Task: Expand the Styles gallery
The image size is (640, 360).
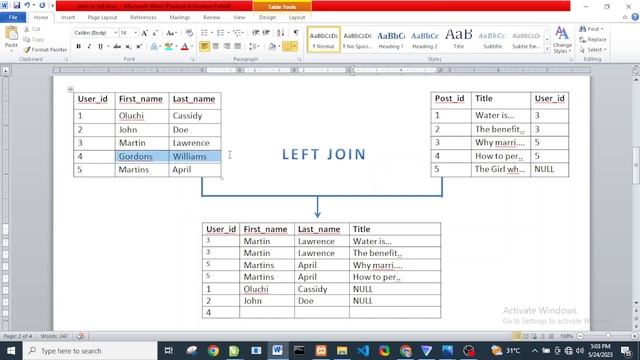Action: coord(547,49)
